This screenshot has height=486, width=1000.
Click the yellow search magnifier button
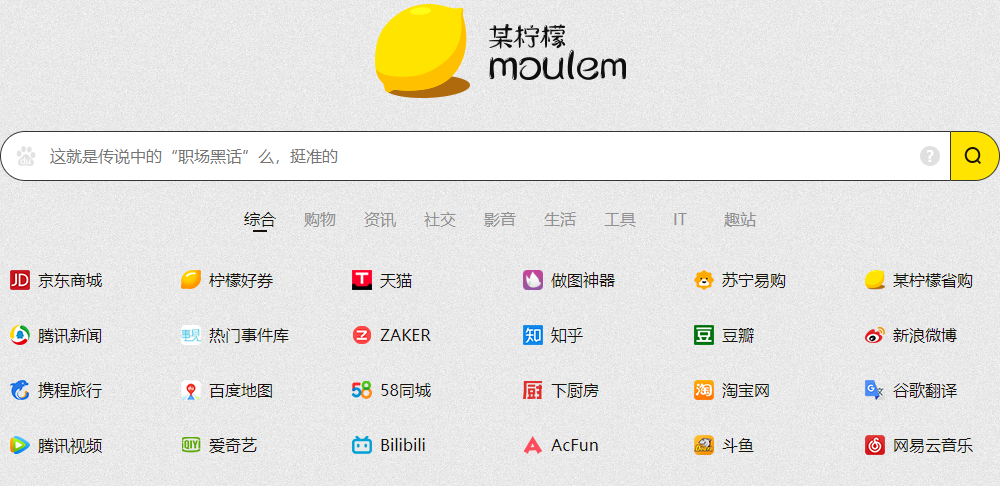[x=973, y=156]
